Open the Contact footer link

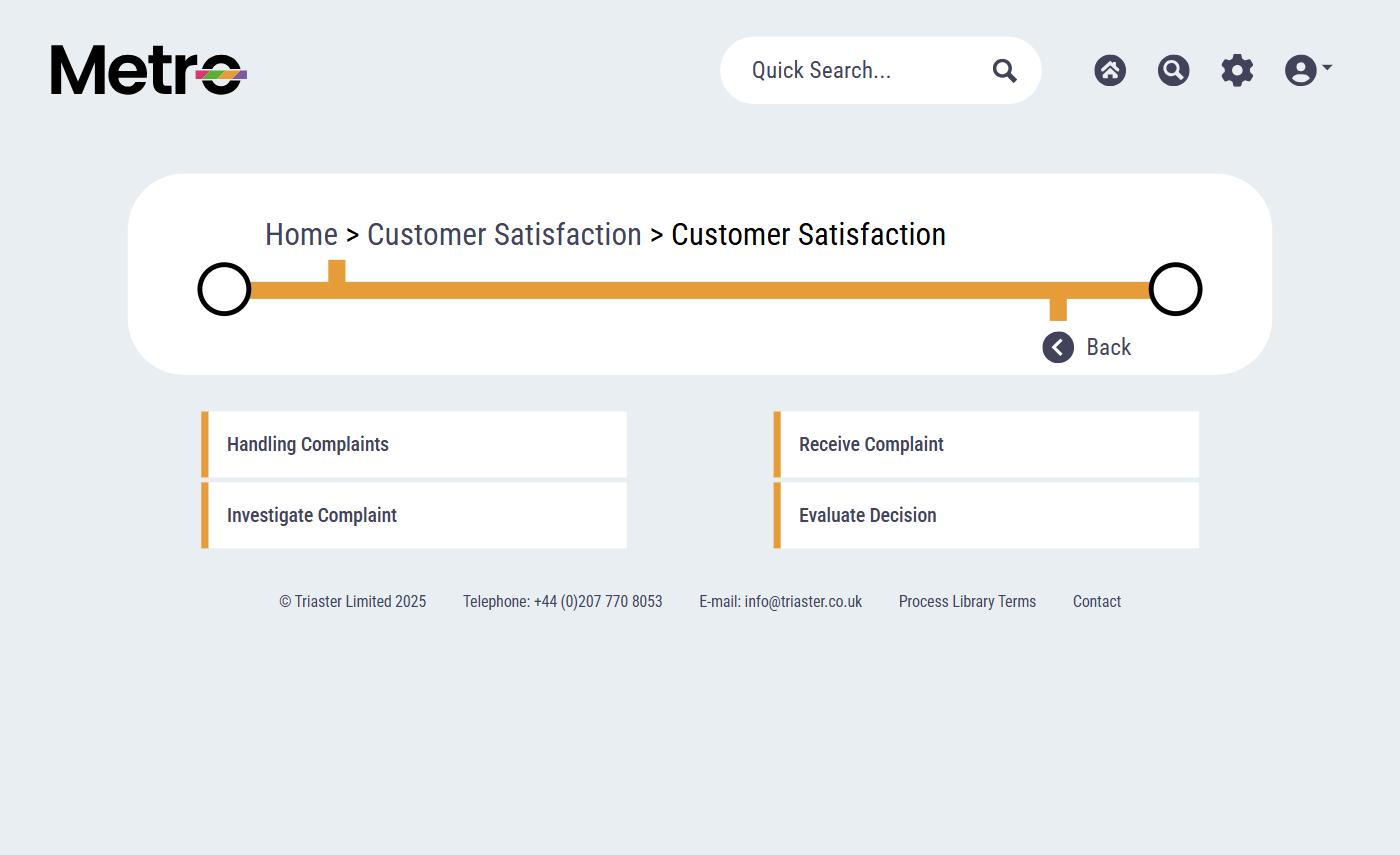tap(1097, 601)
